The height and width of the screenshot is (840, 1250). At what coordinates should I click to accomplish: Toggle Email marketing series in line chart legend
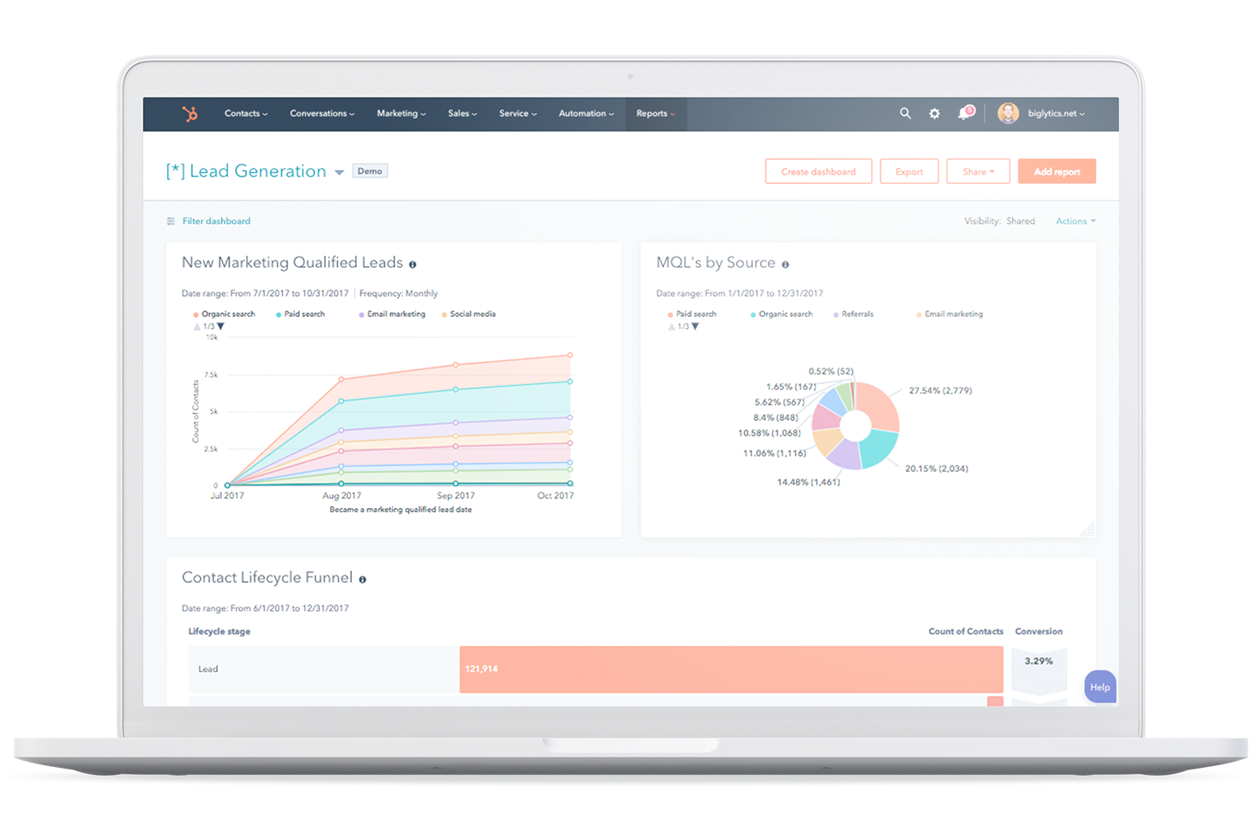392,314
